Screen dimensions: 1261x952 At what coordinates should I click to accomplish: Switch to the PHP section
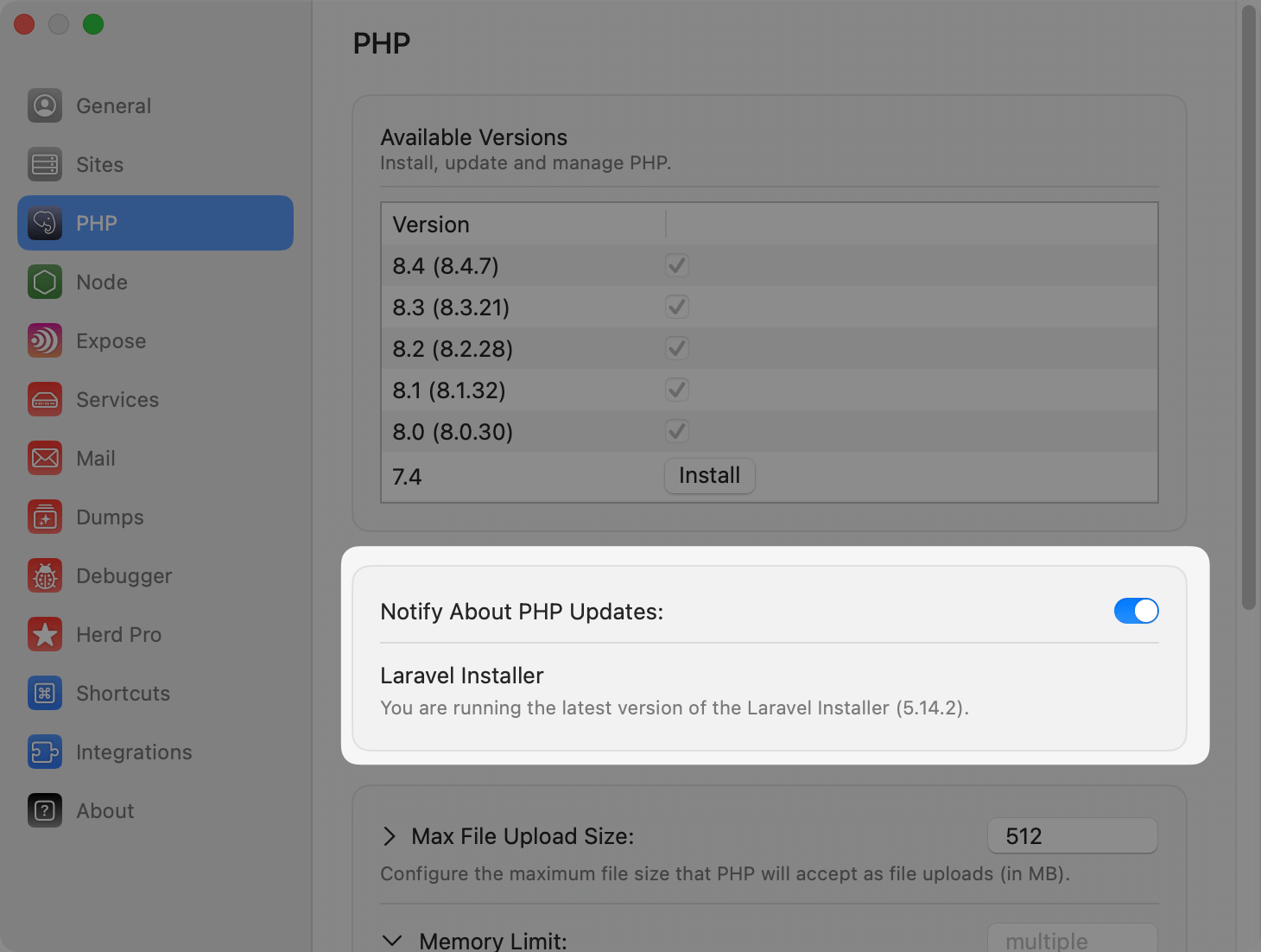(x=97, y=223)
